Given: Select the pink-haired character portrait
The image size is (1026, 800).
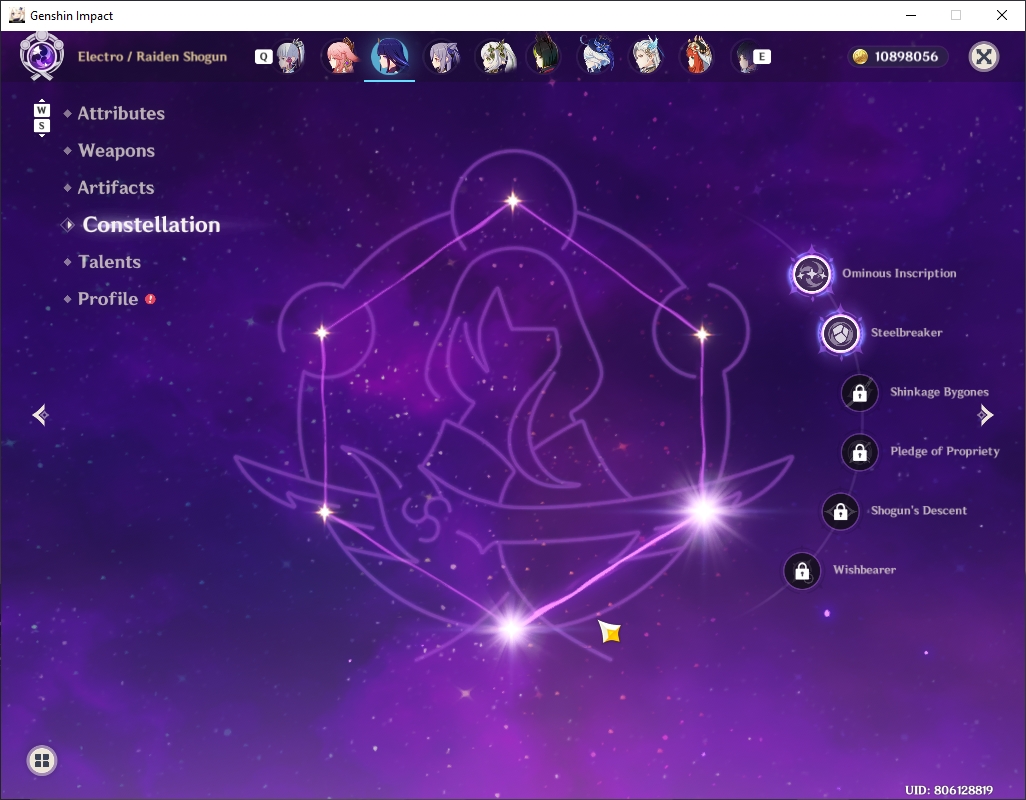Looking at the screenshot, I should point(340,56).
